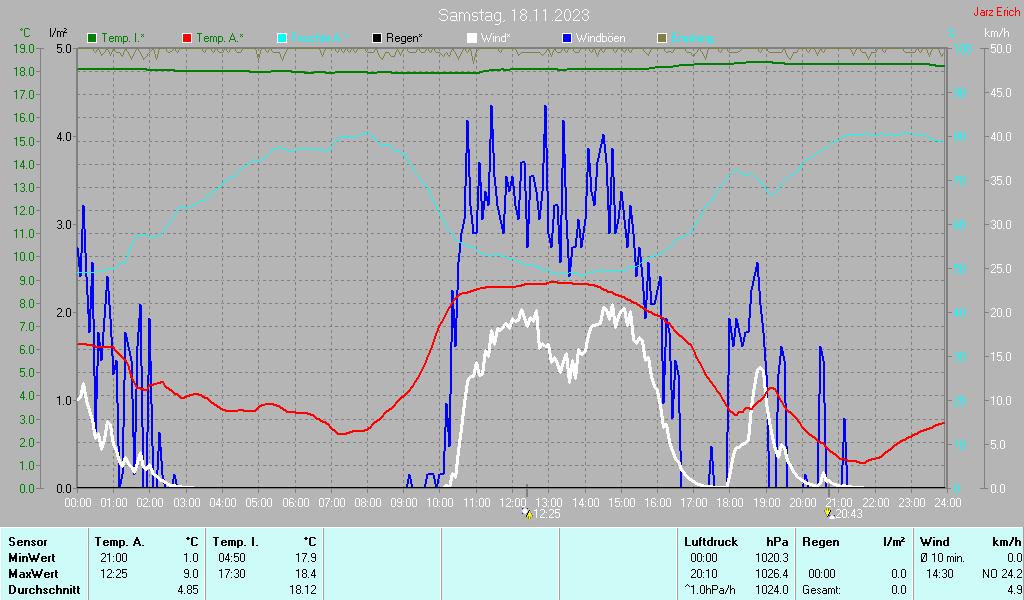Image resolution: width=1024 pixels, height=600 pixels.
Task: Click the 'km/h' axis unit label at top right
Action: [x=997, y=33]
